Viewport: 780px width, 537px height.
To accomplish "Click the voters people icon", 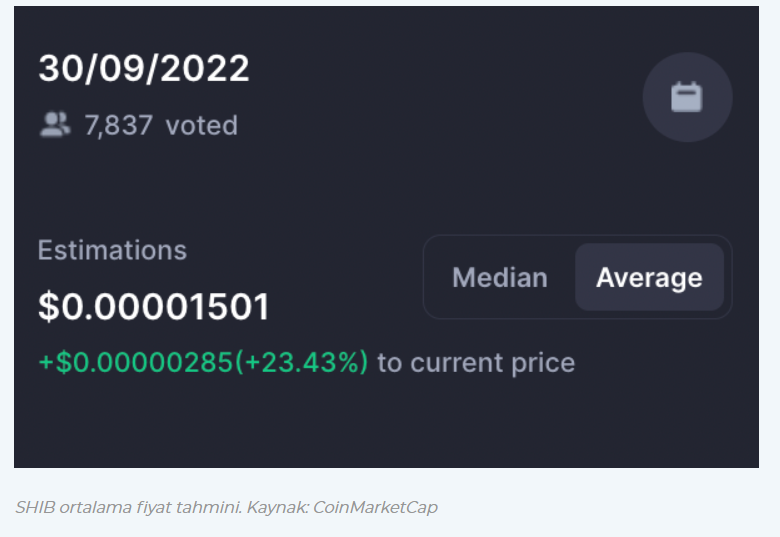I will pyautogui.click(x=55, y=124).
